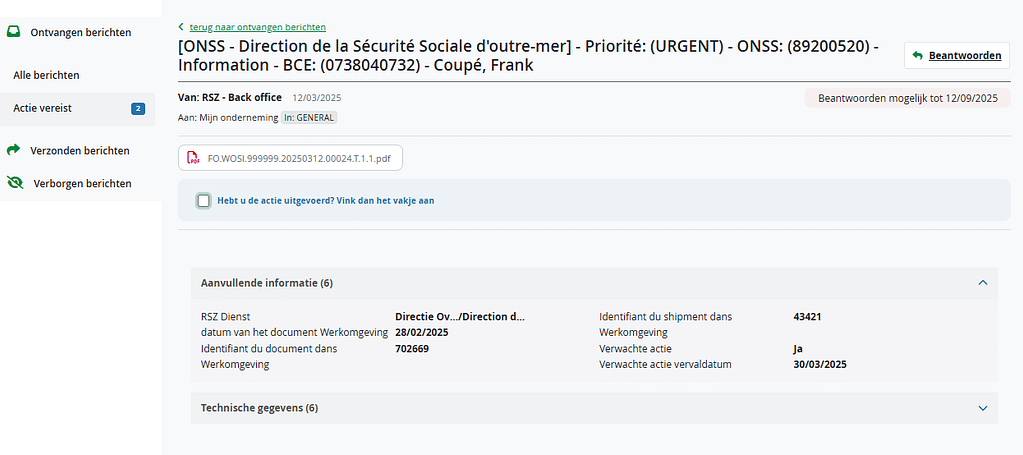Click the green arrow icon for Verzonden berichten
The height and width of the screenshot is (455, 1023).
coord(14,150)
